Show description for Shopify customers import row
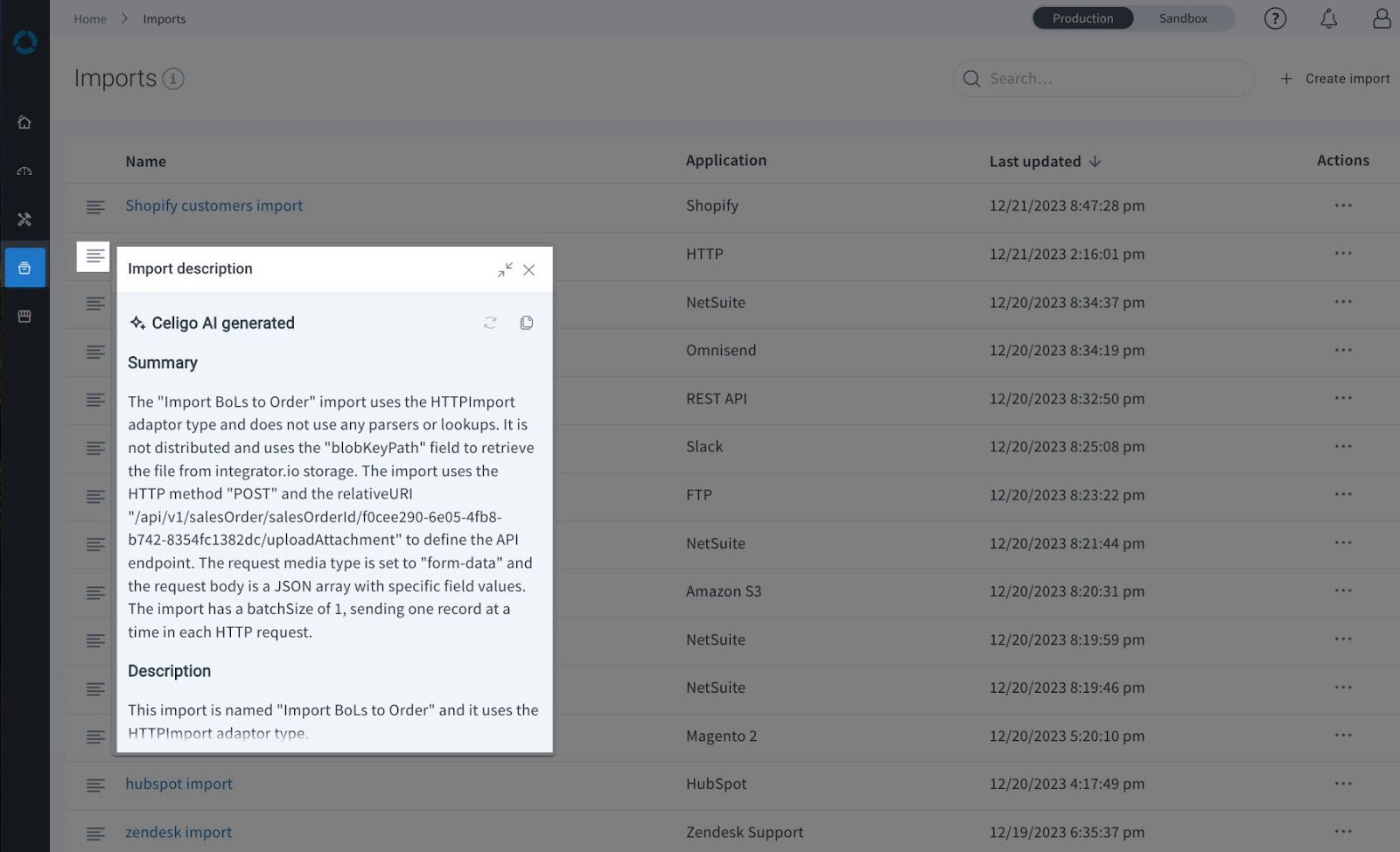The height and width of the screenshot is (852, 1400). [x=94, y=206]
